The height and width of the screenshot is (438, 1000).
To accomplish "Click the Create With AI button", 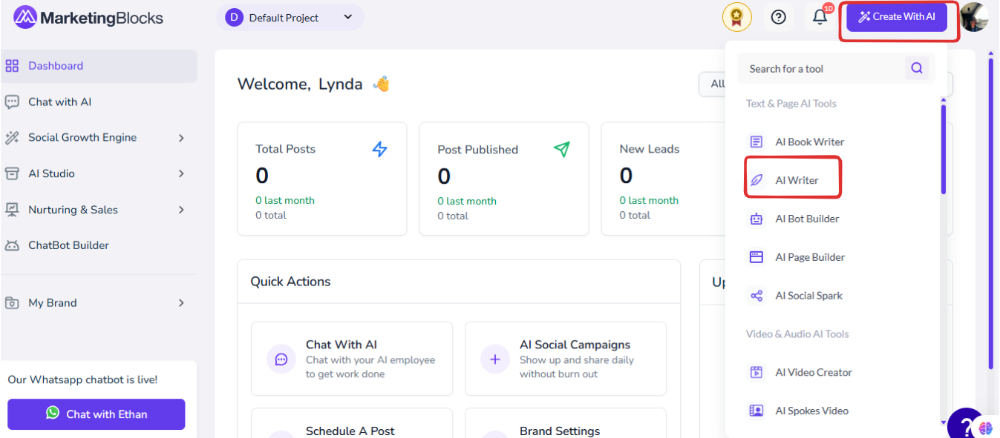I will click(897, 17).
